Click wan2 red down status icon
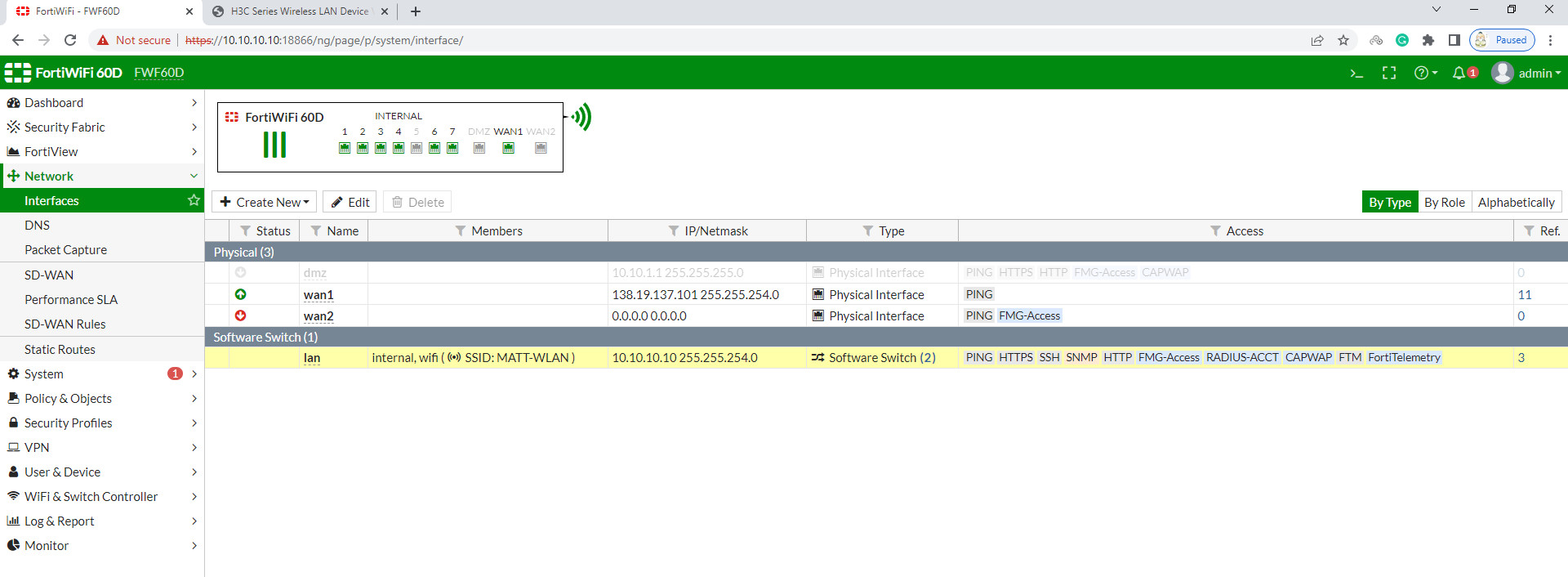This screenshot has width=1568, height=577. pos(241,315)
